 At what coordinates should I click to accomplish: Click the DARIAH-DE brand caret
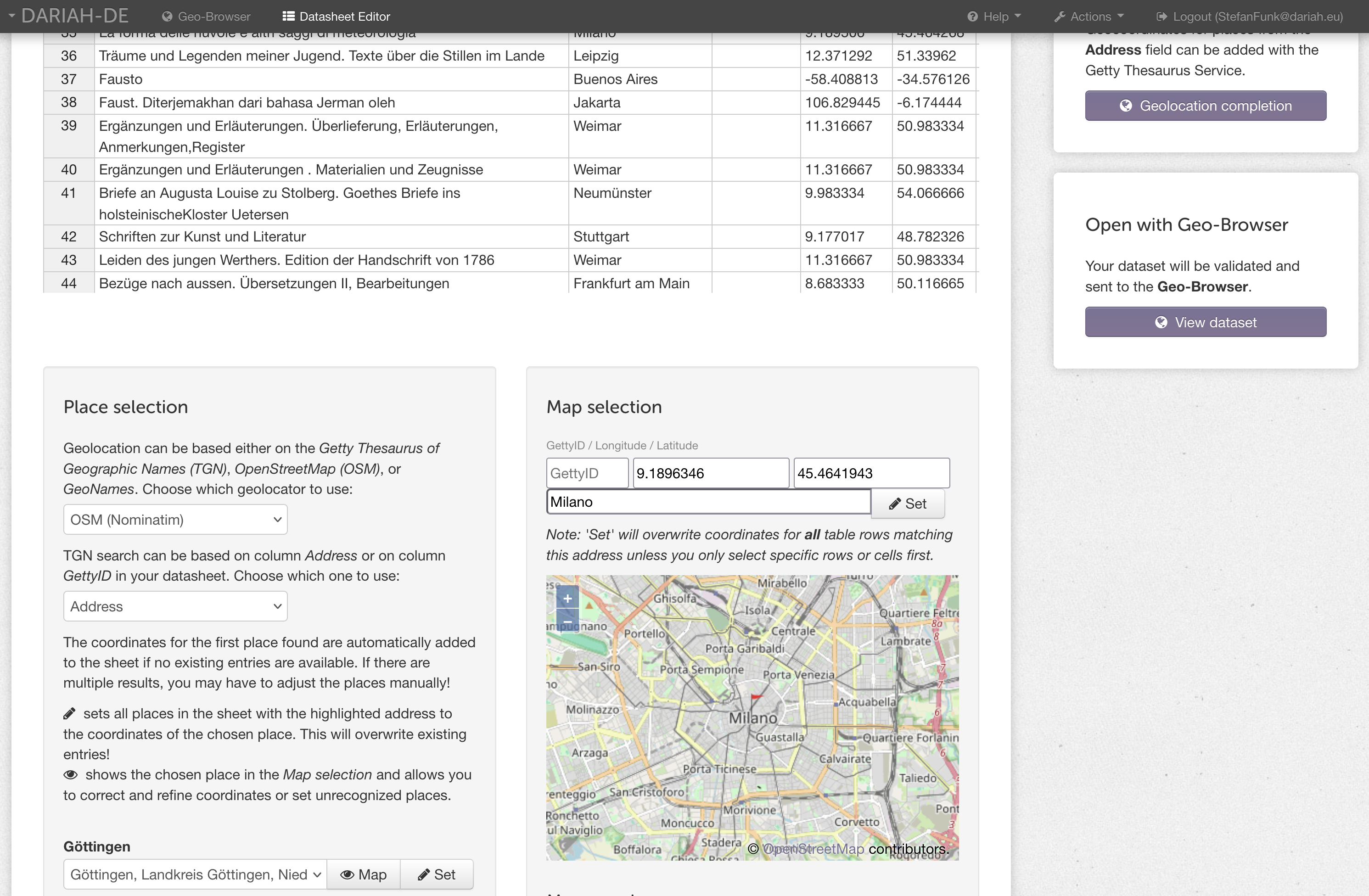11,16
